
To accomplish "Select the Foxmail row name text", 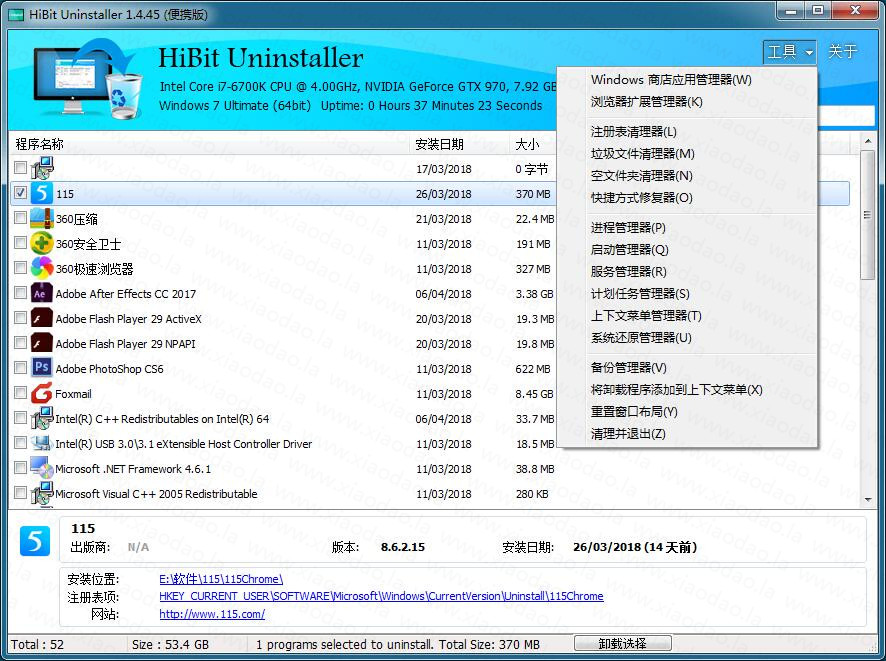I will [x=73, y=394].
